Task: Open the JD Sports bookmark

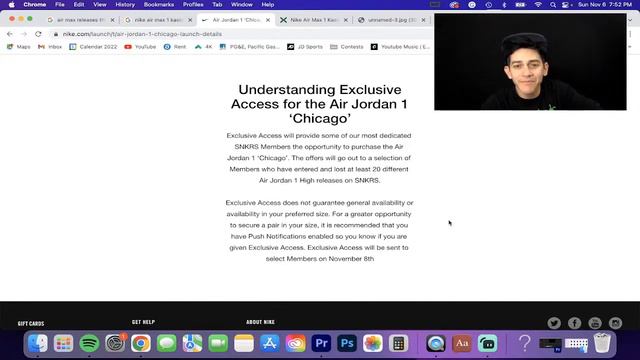Action: click(305, 47)
